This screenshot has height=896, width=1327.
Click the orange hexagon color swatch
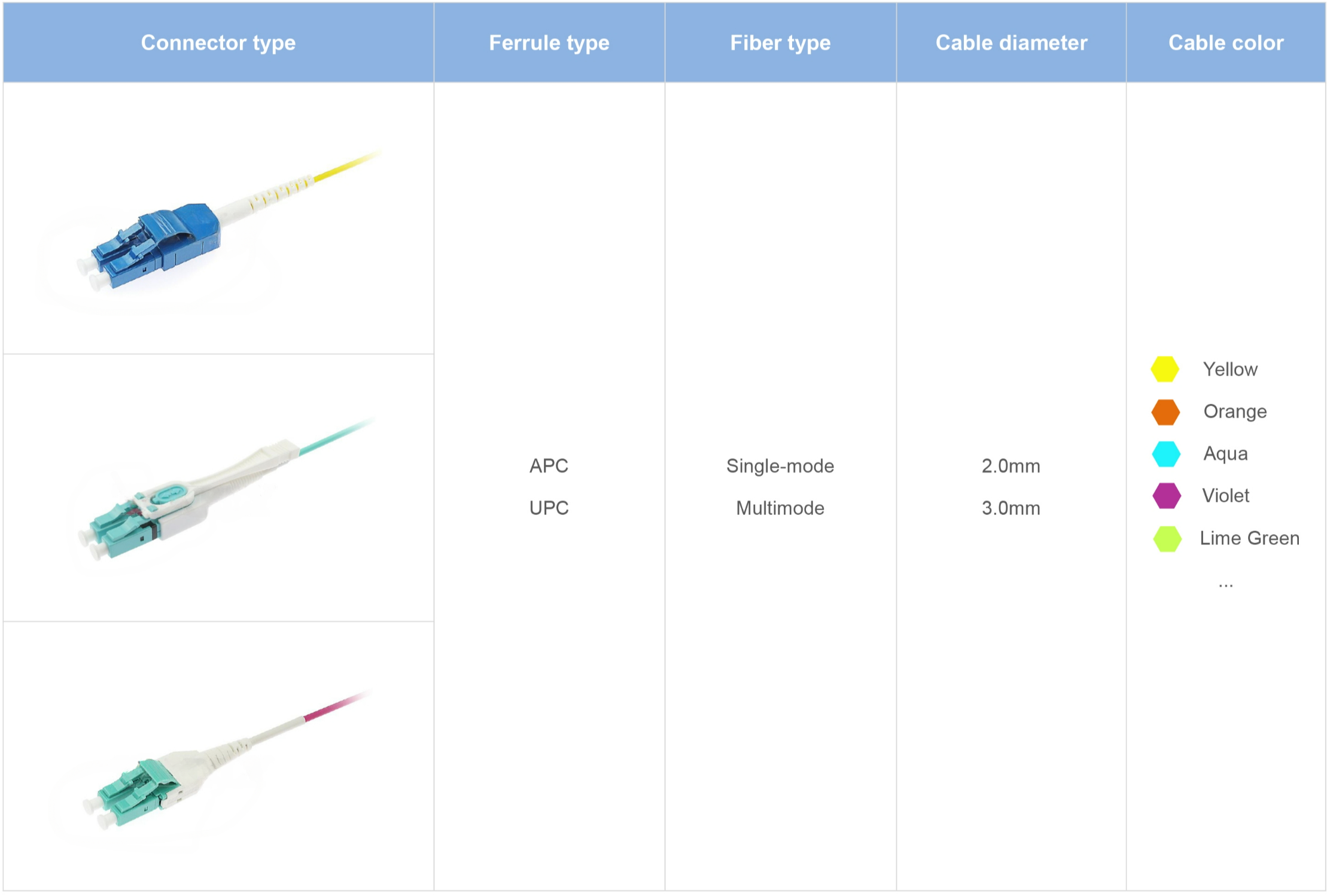click(1165, 412)
